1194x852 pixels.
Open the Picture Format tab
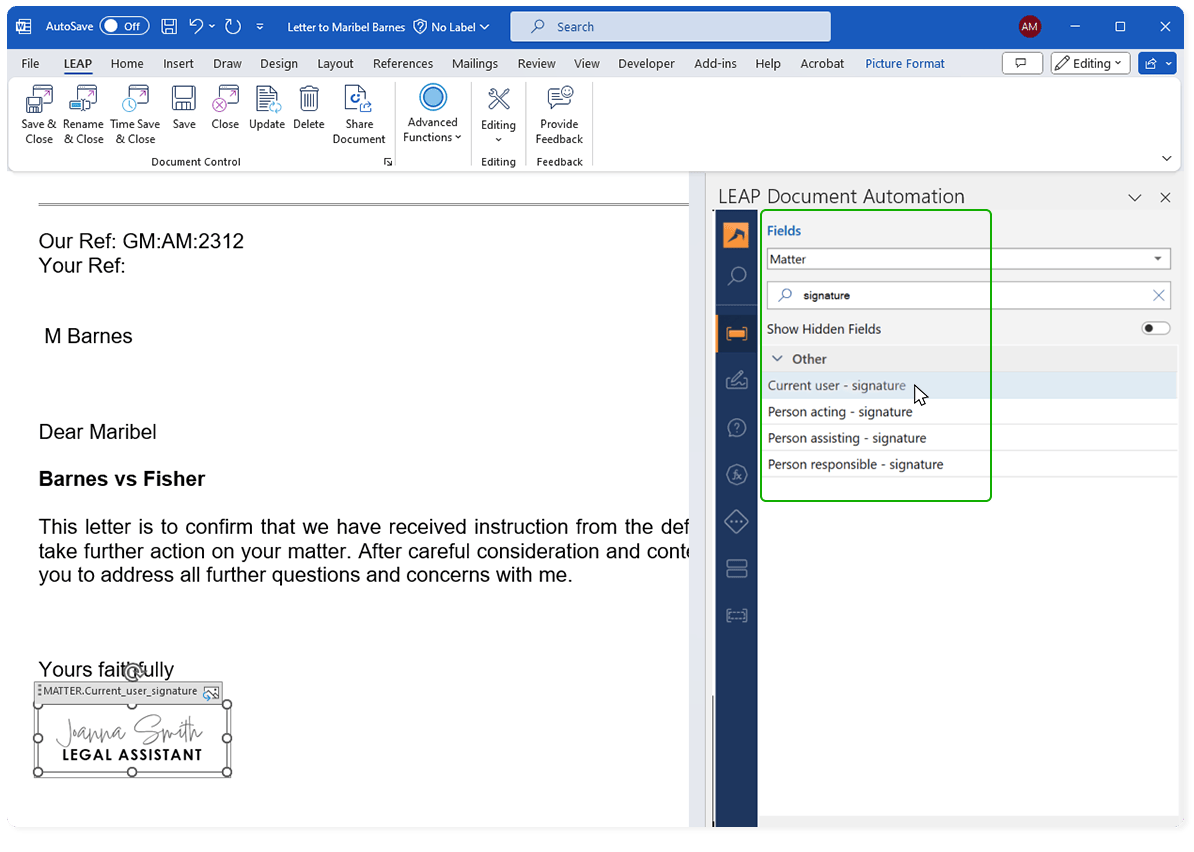click(x=905, y=63)
